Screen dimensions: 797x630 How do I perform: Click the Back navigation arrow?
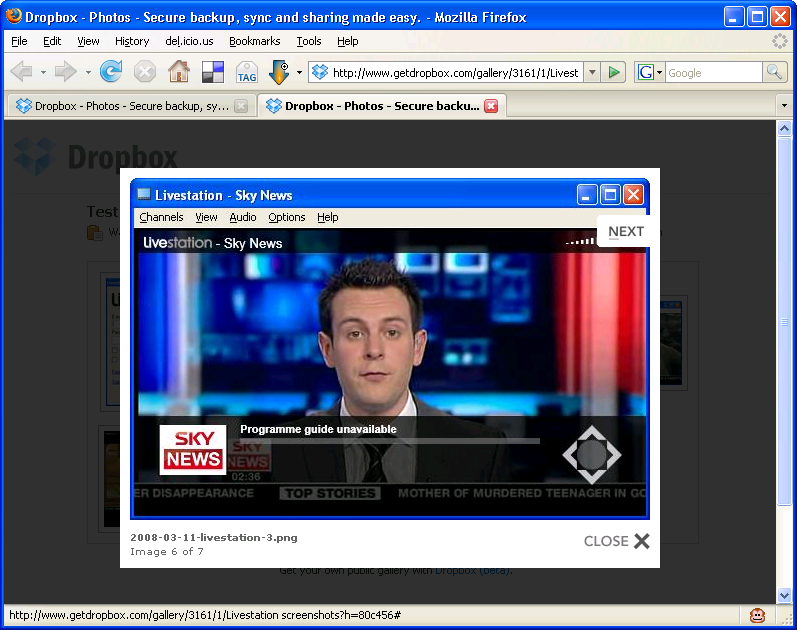pos(22,72)
